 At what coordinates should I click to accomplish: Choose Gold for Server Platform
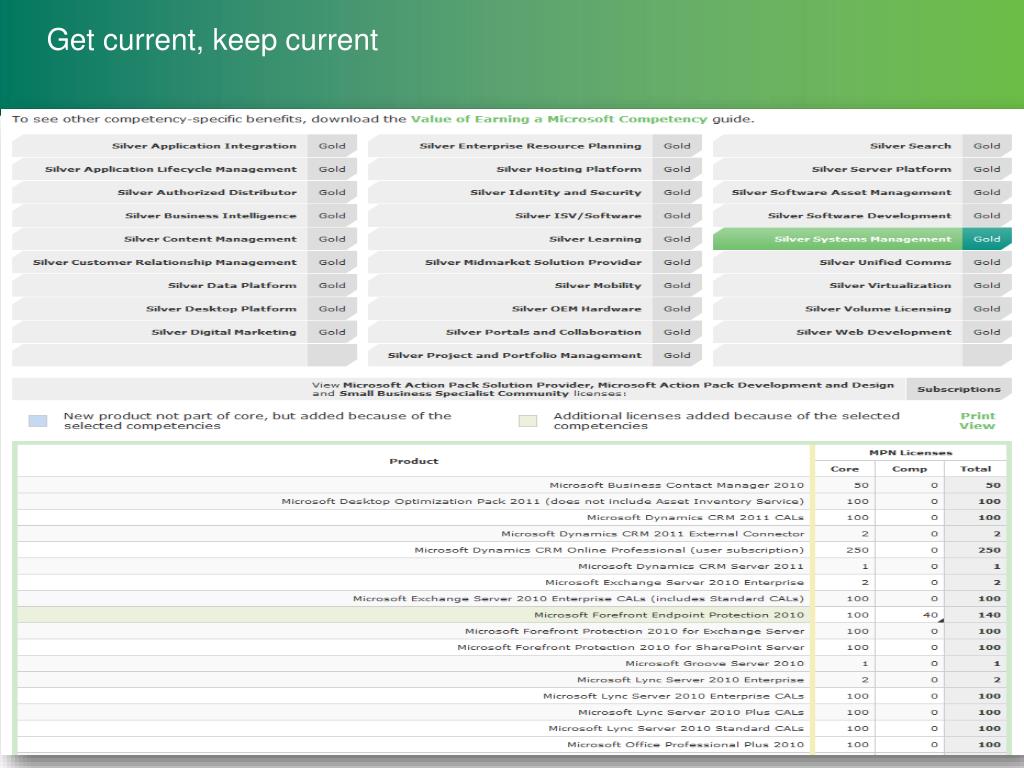point(987,170)
